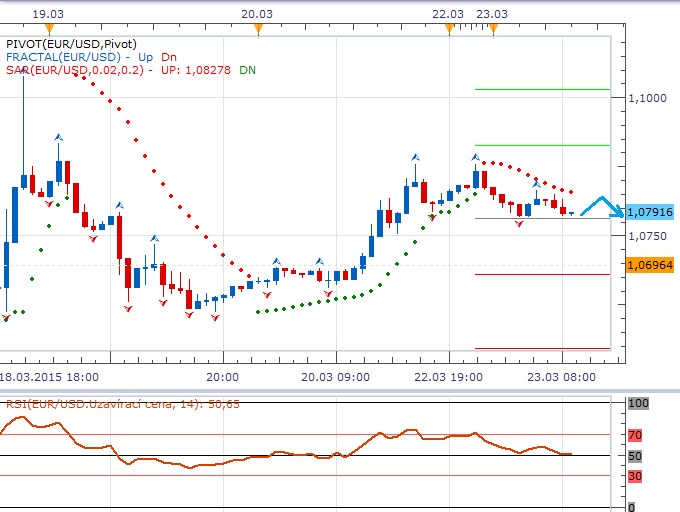680x512 pixels.
Task: Click the 20.03 orange day marker triangle
Action: [258, 29]
